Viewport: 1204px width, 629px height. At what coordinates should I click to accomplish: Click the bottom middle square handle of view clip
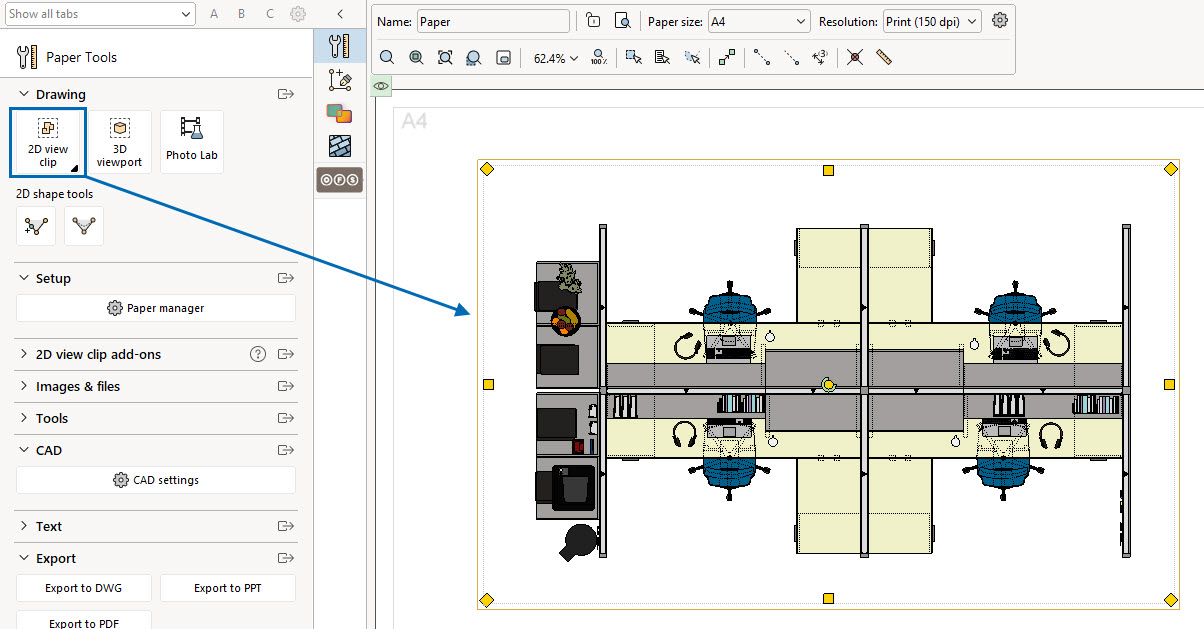pos(828,598)
